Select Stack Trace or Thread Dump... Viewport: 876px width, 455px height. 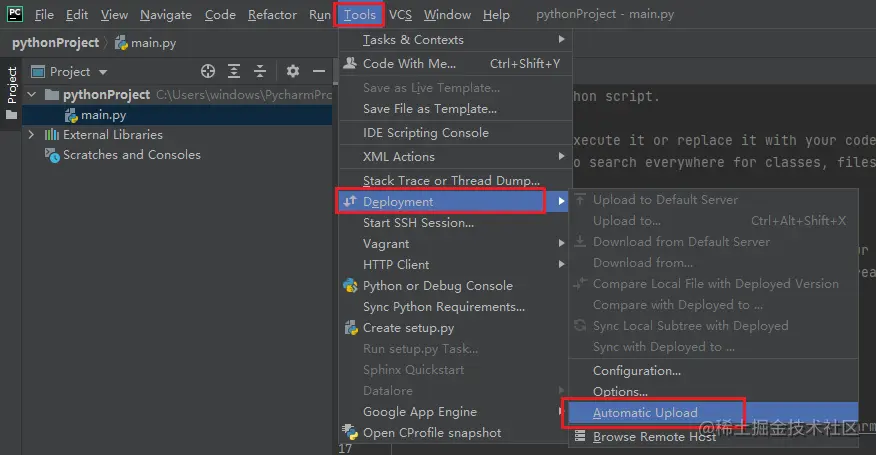click(x=455, y=180)
